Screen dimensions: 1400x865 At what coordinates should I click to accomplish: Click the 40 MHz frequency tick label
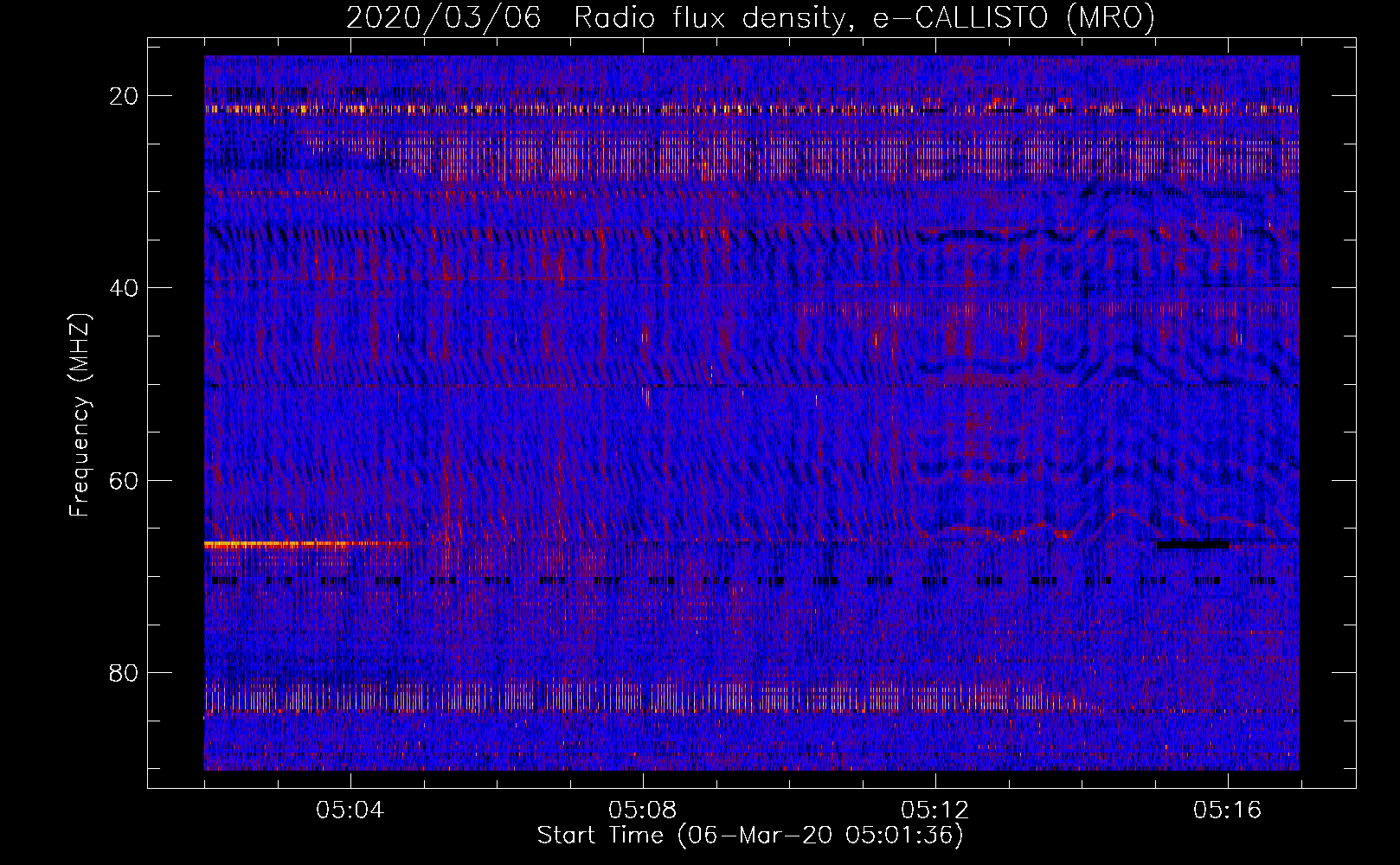pyautogui.click(x=125, y=288)
